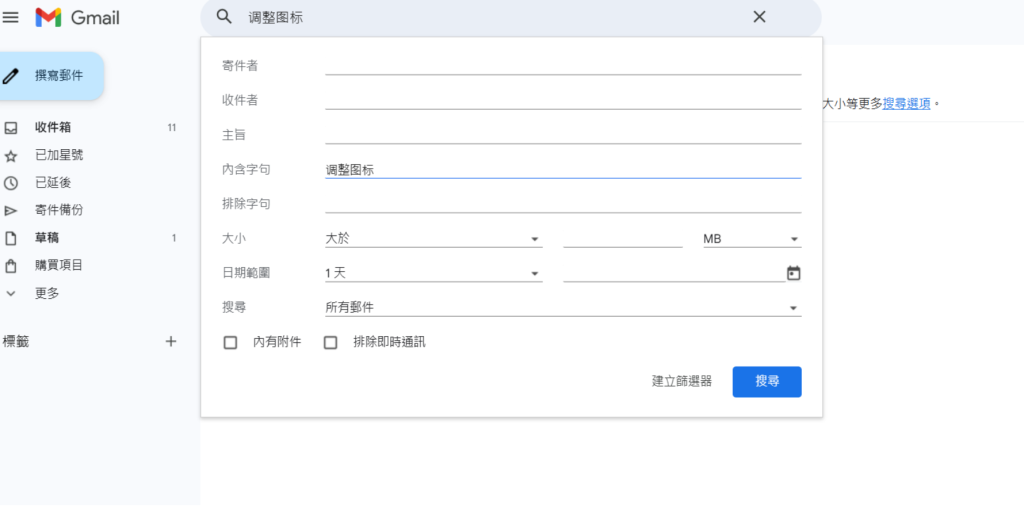This screenshot has height=508, width=1024.
Task: Open 已延後 folder
Action: coord(53,183)
